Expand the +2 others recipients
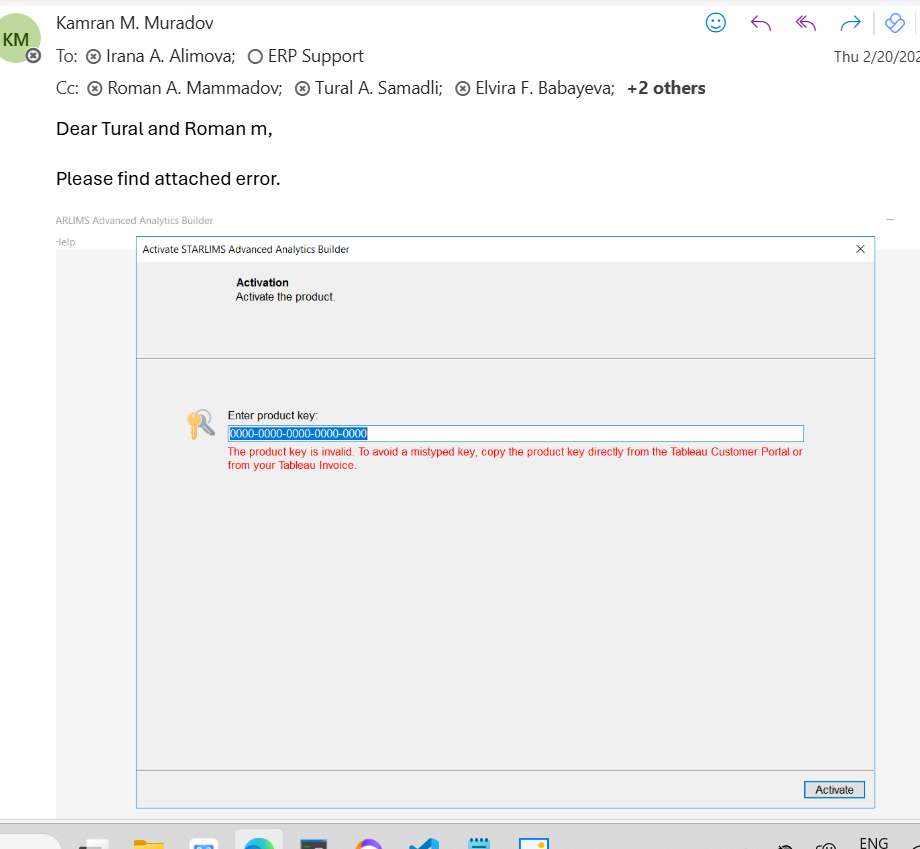This screenshot has width=920, height=849. tap(666, 88)
